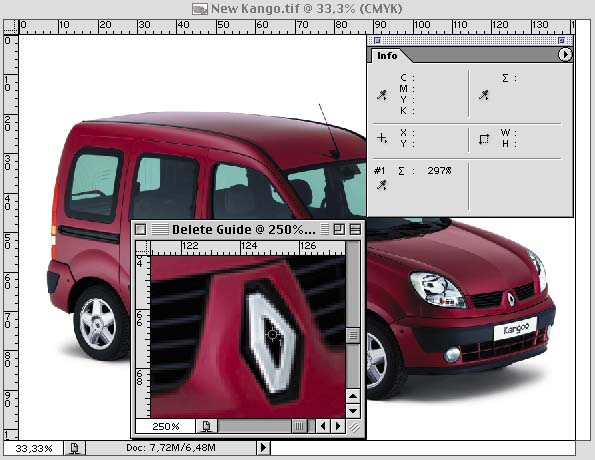This screenshot has height=460, width=595.
Task: Click the first readout eyedropper icon beside CMYK
Action: coord(382,95)
